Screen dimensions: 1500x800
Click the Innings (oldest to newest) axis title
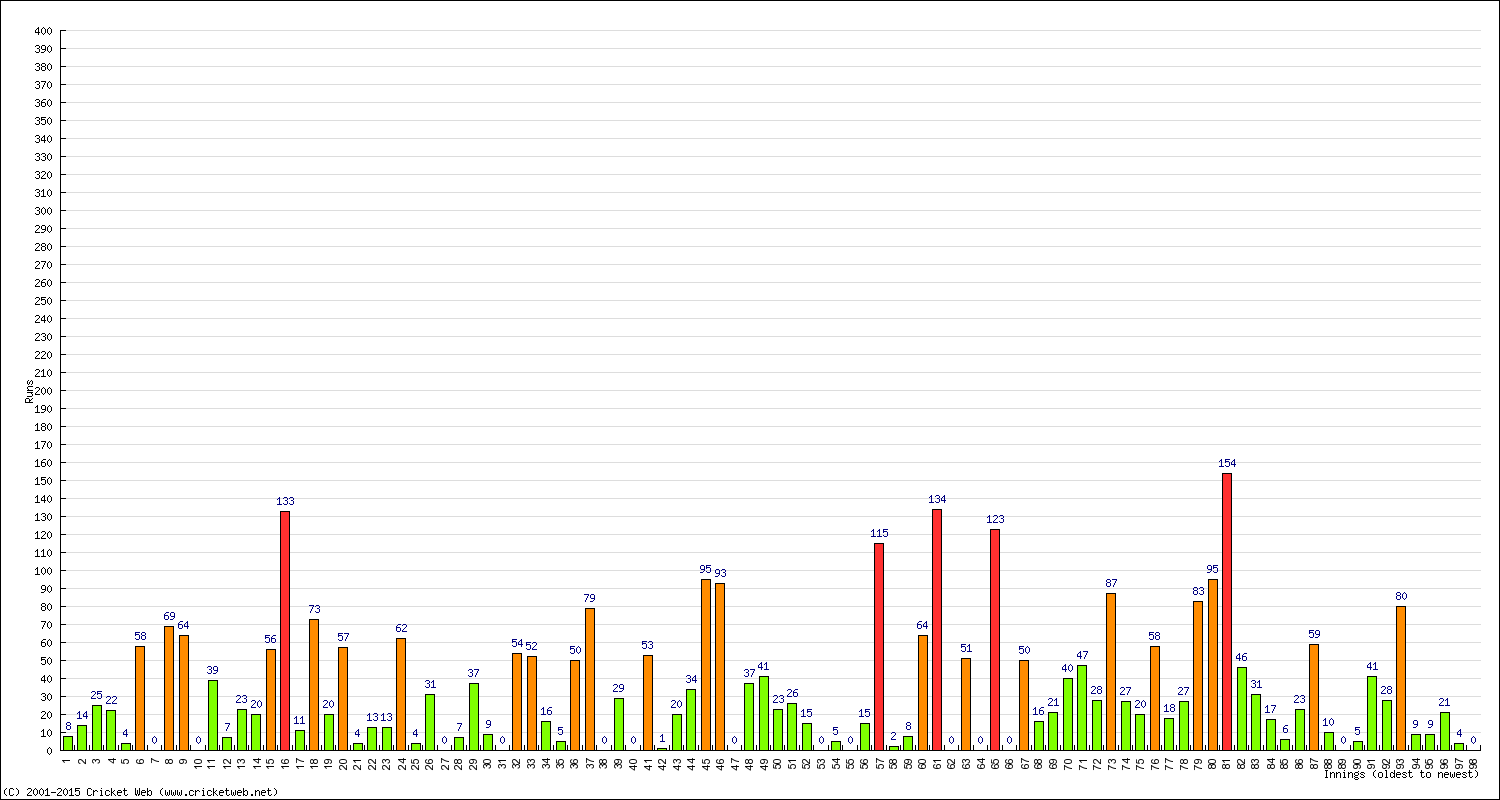tap(1401, 774)
